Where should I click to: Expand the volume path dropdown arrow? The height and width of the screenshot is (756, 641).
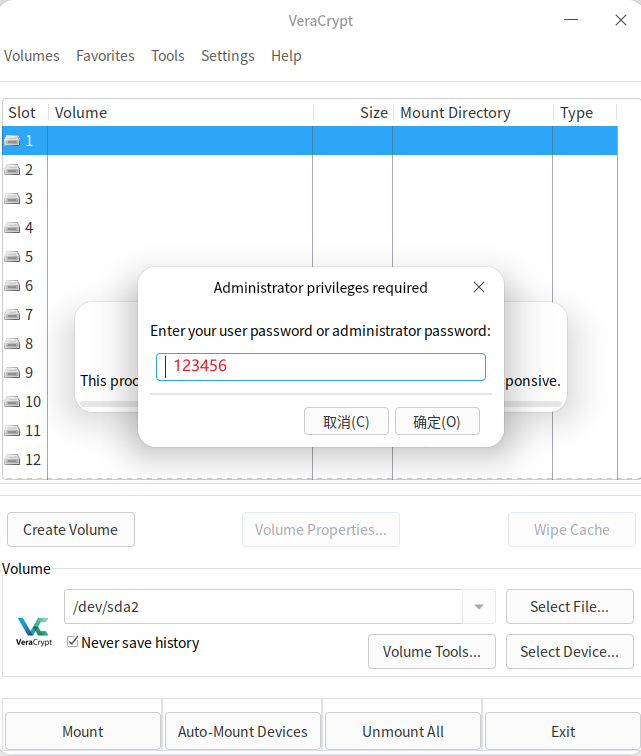point(478,607)
